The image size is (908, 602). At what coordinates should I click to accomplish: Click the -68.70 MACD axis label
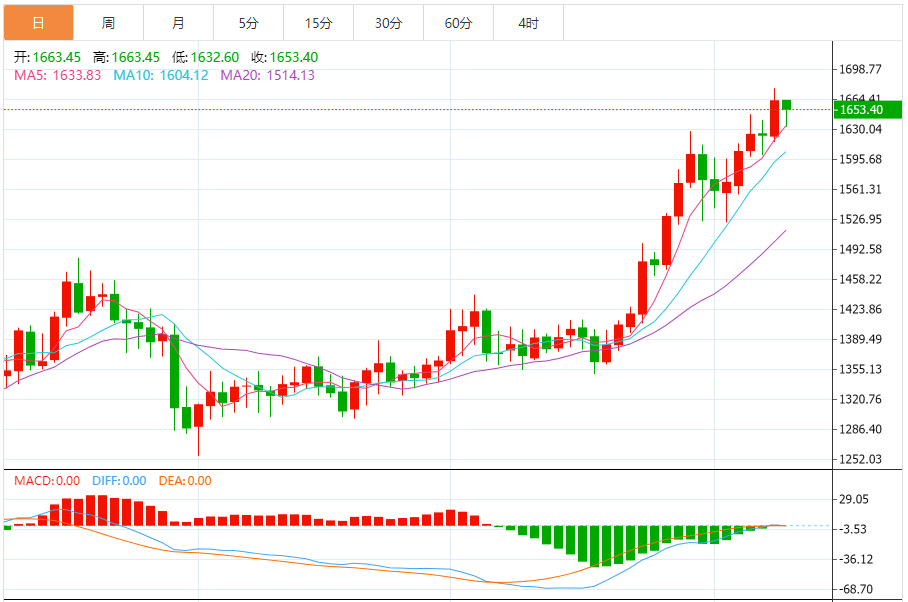[856, 589]
